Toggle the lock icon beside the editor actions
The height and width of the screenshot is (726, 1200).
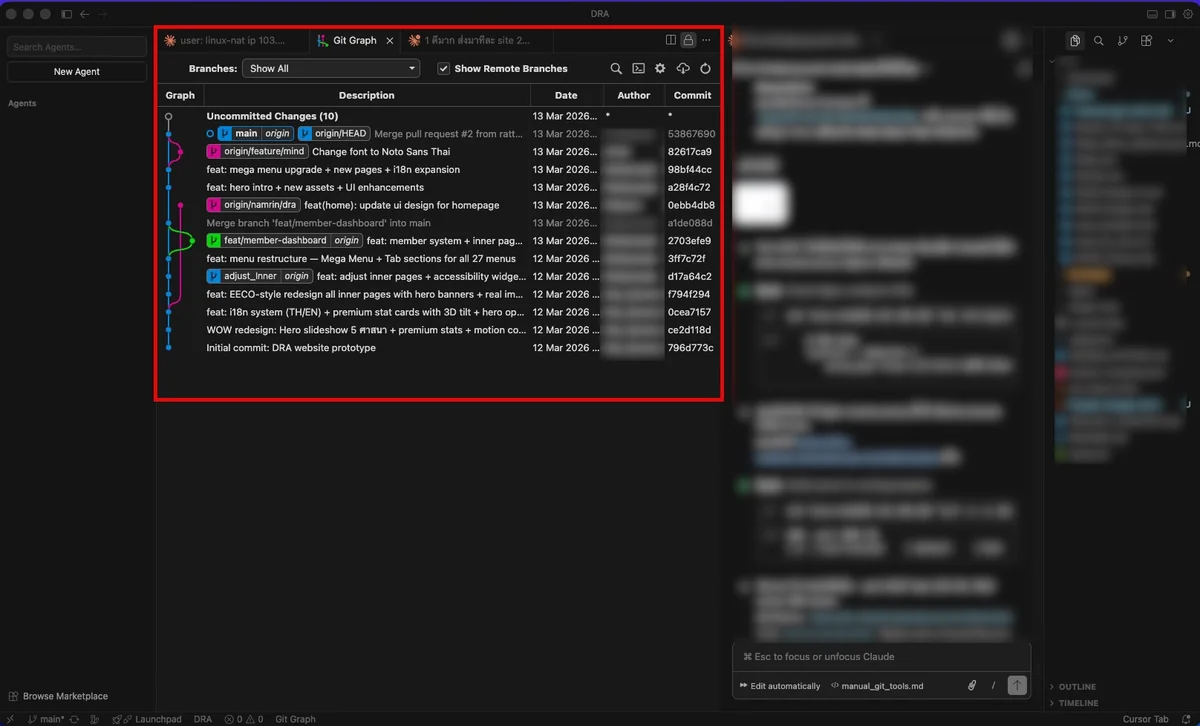687,40
